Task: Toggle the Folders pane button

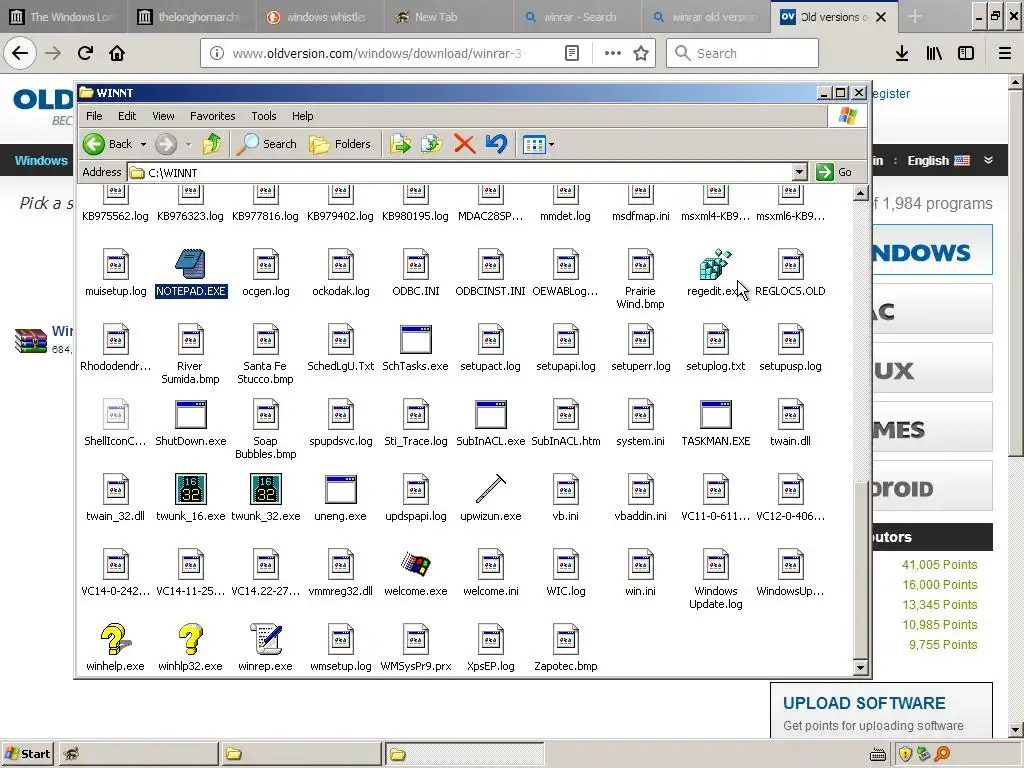Action: [x=340, y=144]
